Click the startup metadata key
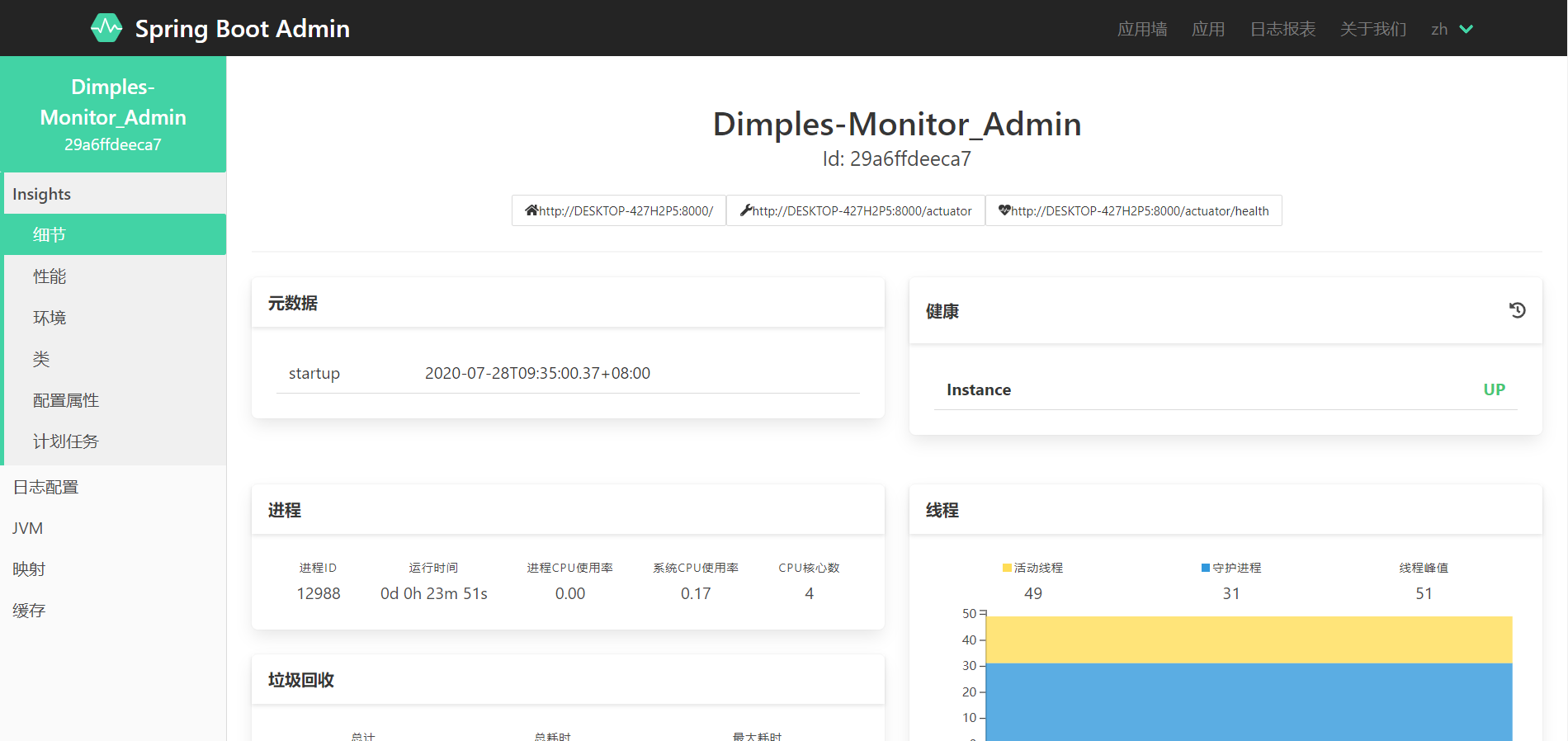 [314, 373]
